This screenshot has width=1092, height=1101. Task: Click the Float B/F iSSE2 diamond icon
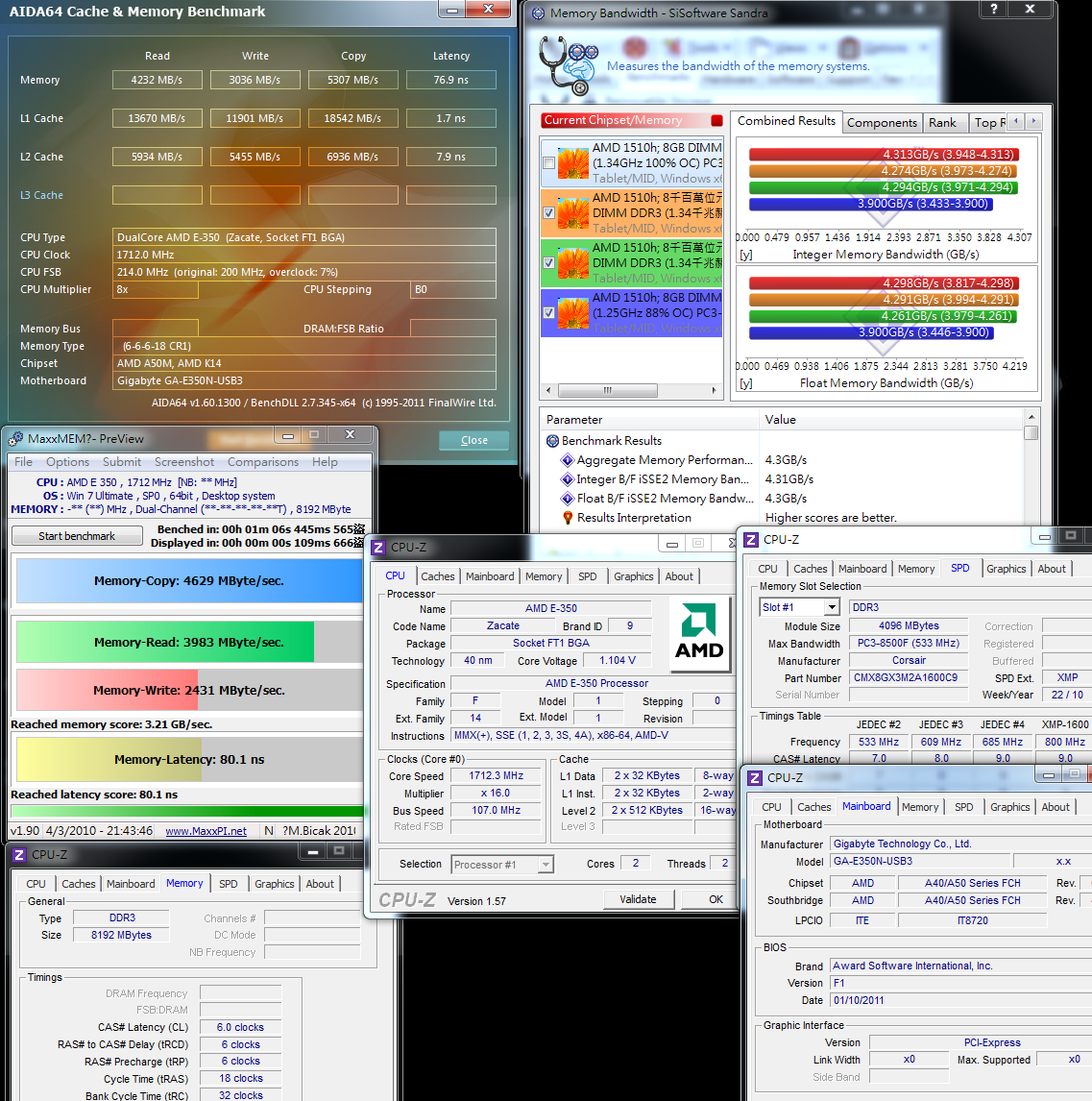pos(568,499)
